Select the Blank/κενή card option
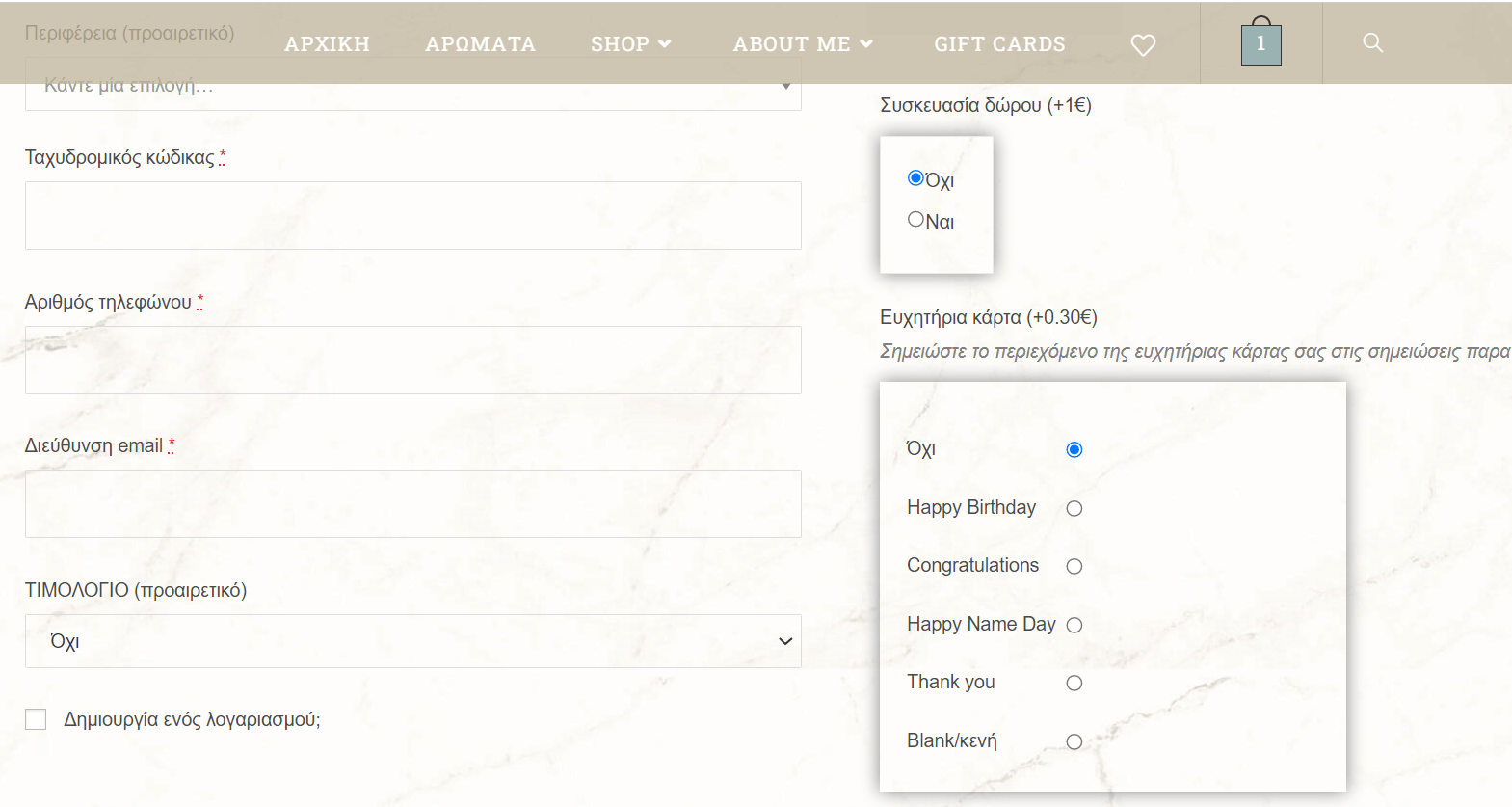The image size is (1512, 807). pos(1074,741)
